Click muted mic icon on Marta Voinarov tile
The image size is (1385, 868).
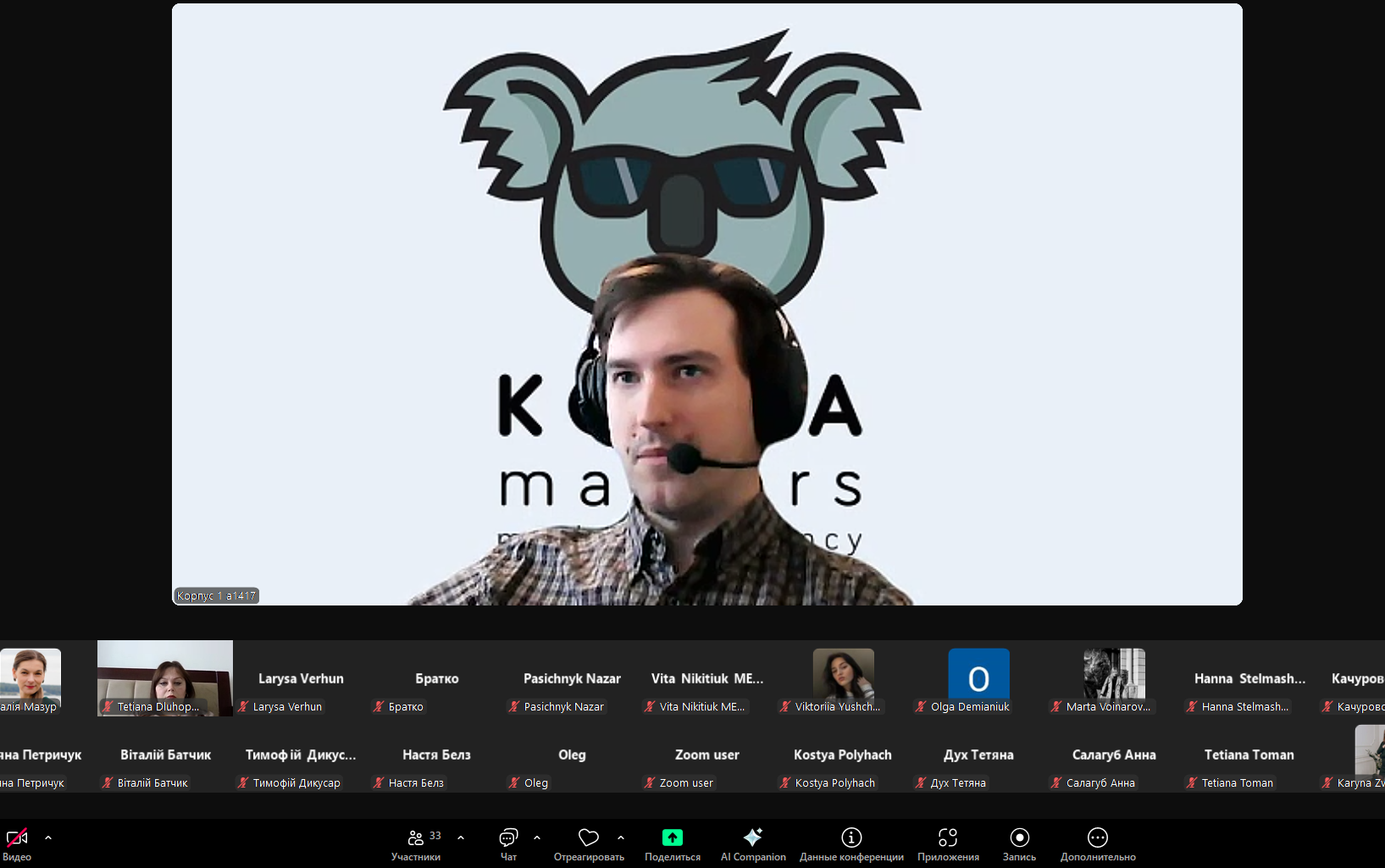click(x=1056, y=706)
